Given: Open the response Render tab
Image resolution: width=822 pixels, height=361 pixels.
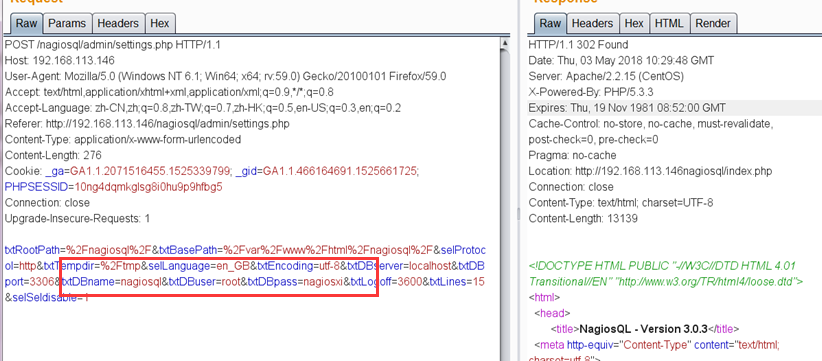Looking at the screenshot, I should click(712, 24).
